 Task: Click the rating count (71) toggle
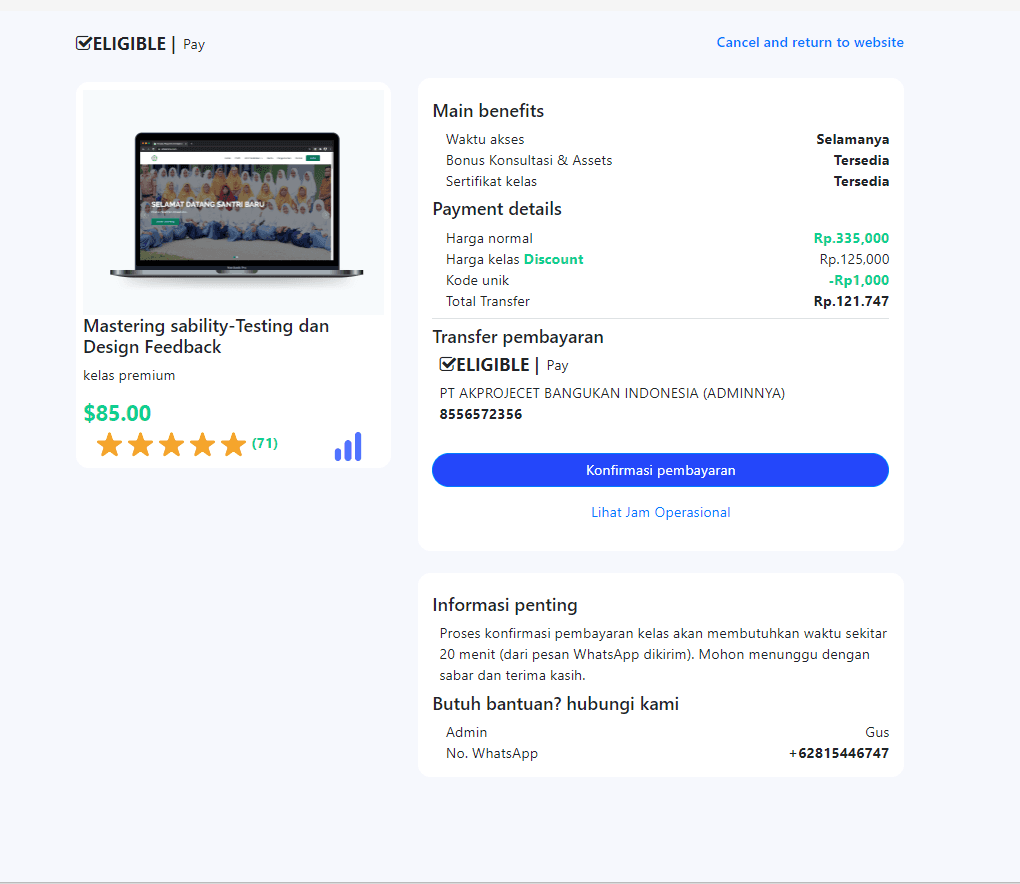coord(264,444)
